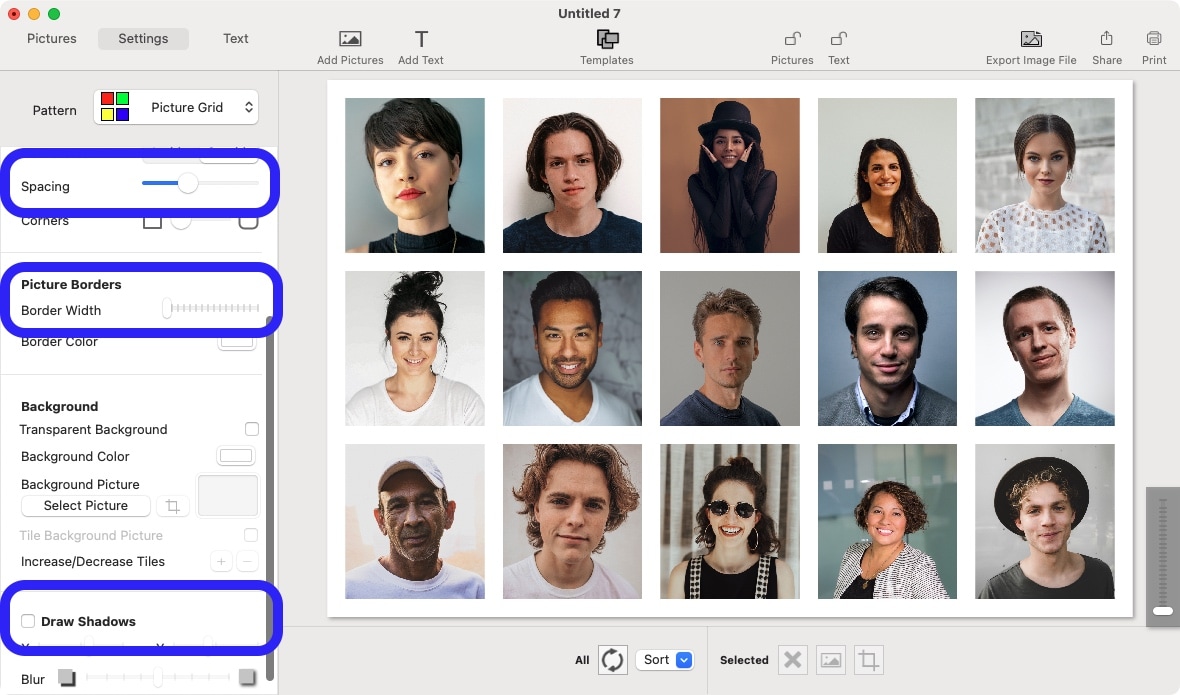This screenshot has width=1180, height=695.
Task: Click the Select Picture button
Action: coord(86,506)
